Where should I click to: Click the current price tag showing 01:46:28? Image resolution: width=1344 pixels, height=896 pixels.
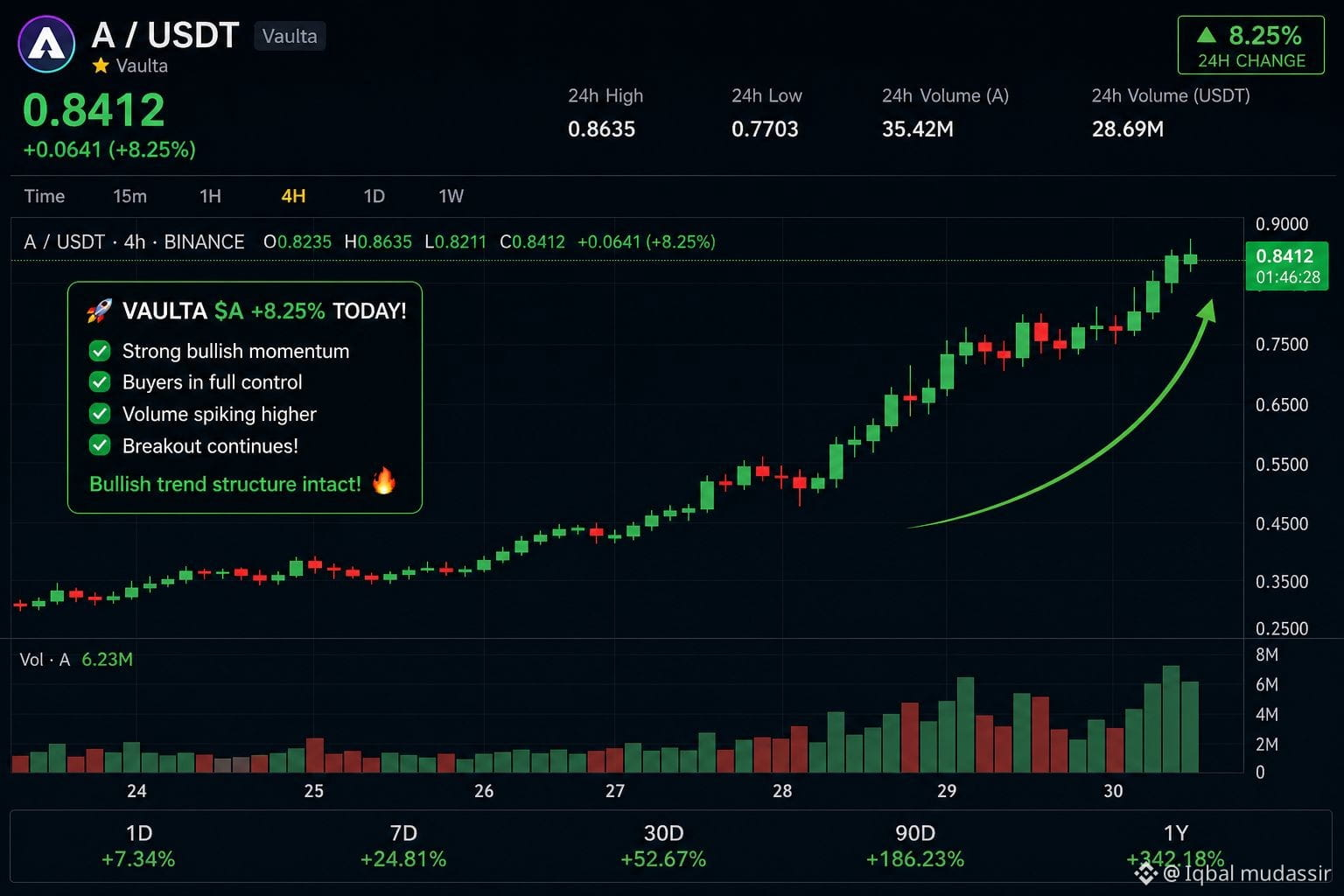coord(1287,267)
